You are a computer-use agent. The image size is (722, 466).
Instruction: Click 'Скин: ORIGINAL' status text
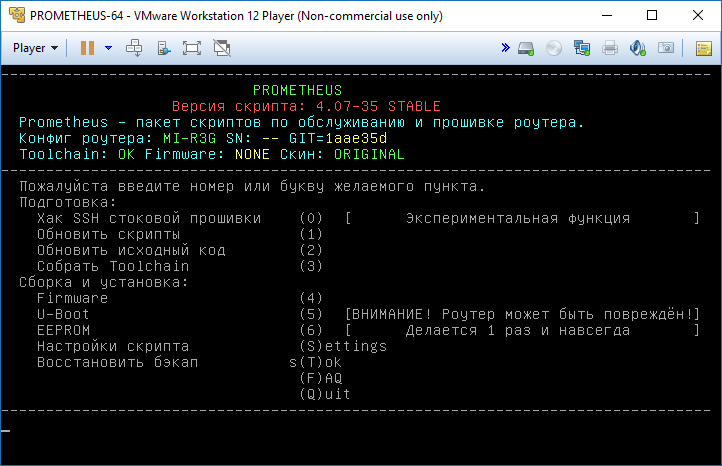[342, 154]
